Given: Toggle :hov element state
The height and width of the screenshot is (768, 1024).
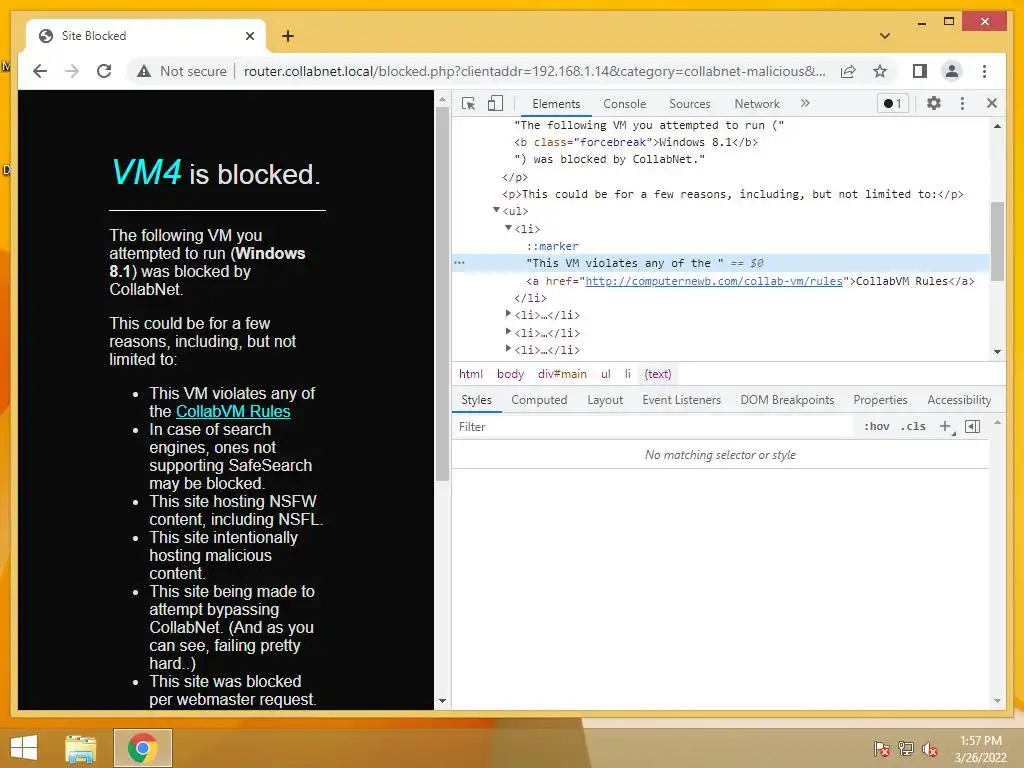Looking at the screenshot, I should pyautogui.click(x=876, y=426).
